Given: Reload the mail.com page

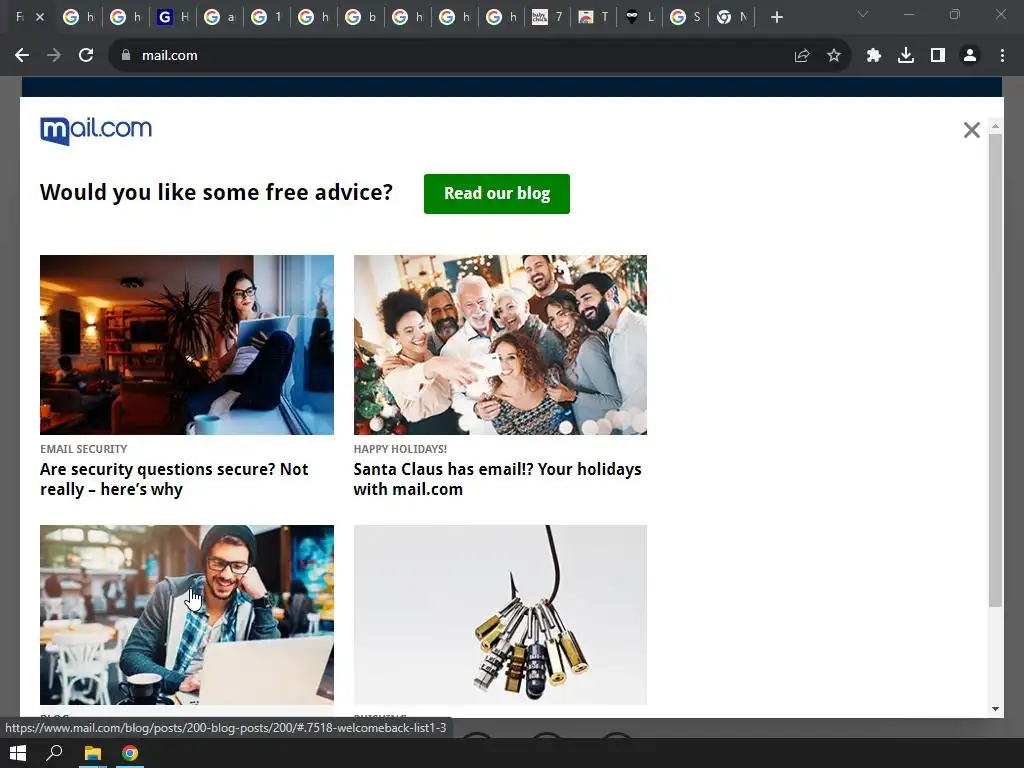Looking at the screenshot, I should pyautogui.click(x=86, y=56).
